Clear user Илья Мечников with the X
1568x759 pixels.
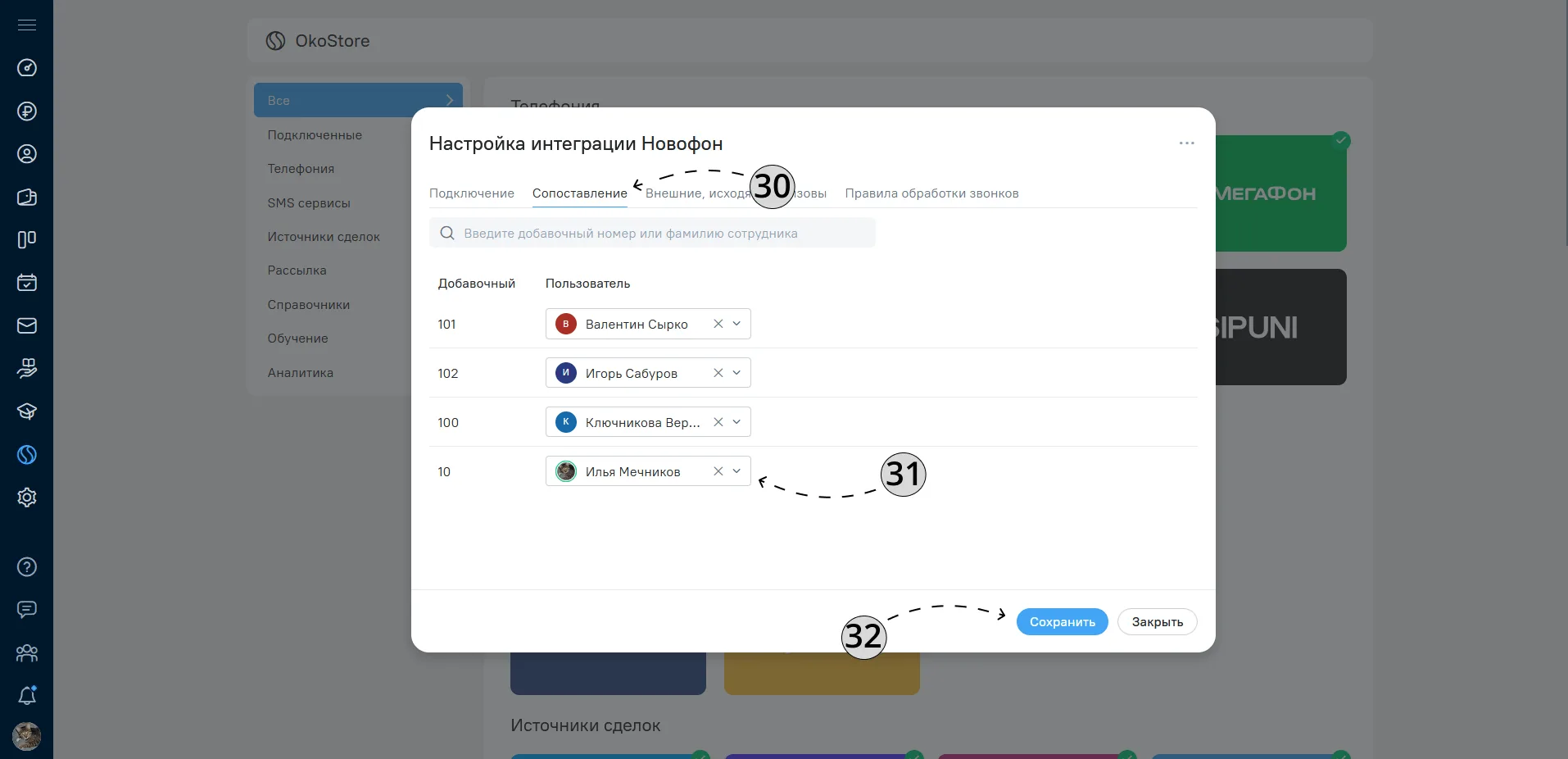[718, 471]
